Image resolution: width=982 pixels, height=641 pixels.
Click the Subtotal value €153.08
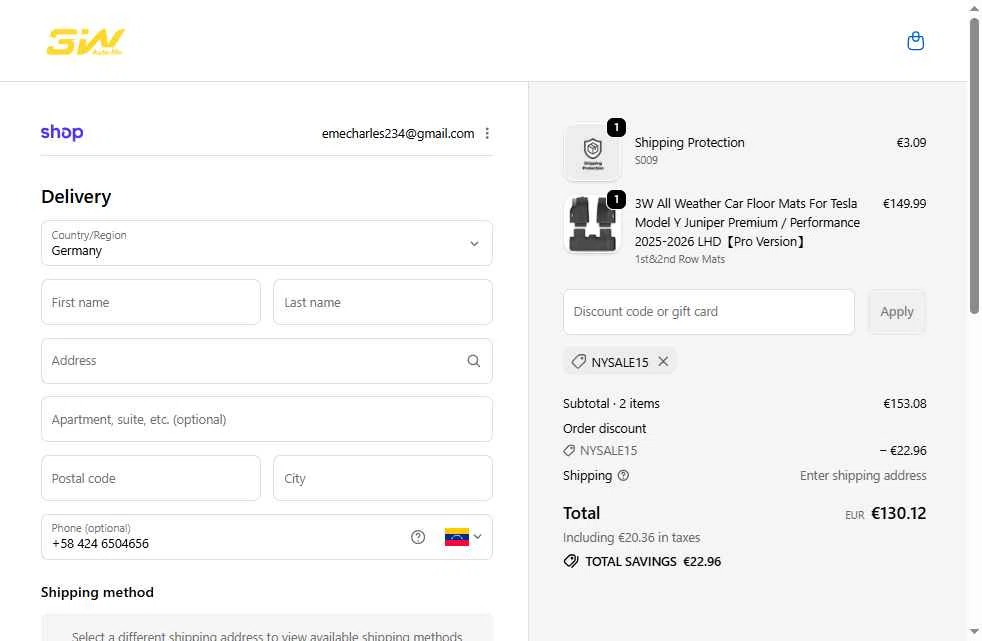click(904, 404)
